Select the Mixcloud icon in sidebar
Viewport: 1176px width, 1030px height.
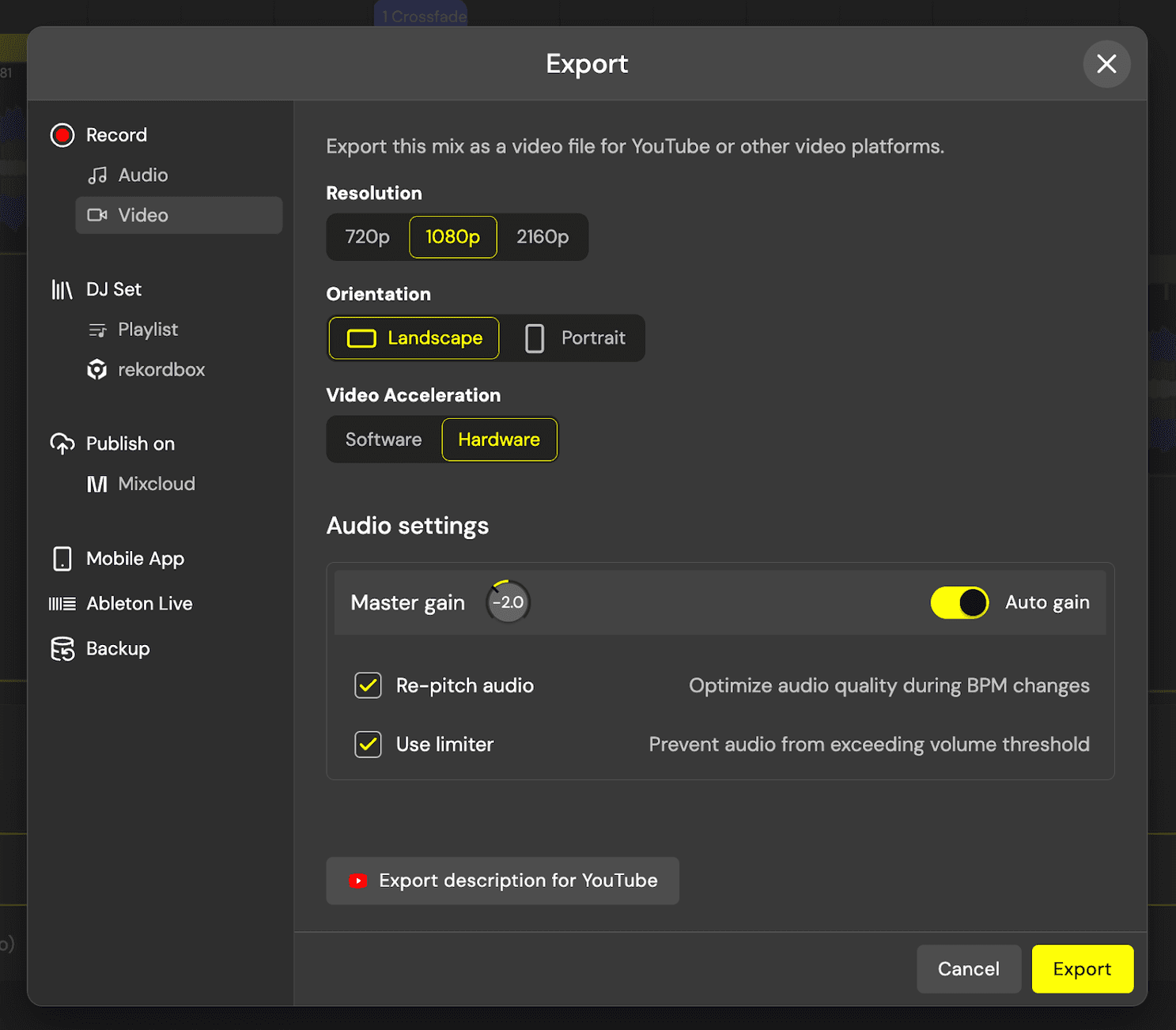[x=96, y=484]
